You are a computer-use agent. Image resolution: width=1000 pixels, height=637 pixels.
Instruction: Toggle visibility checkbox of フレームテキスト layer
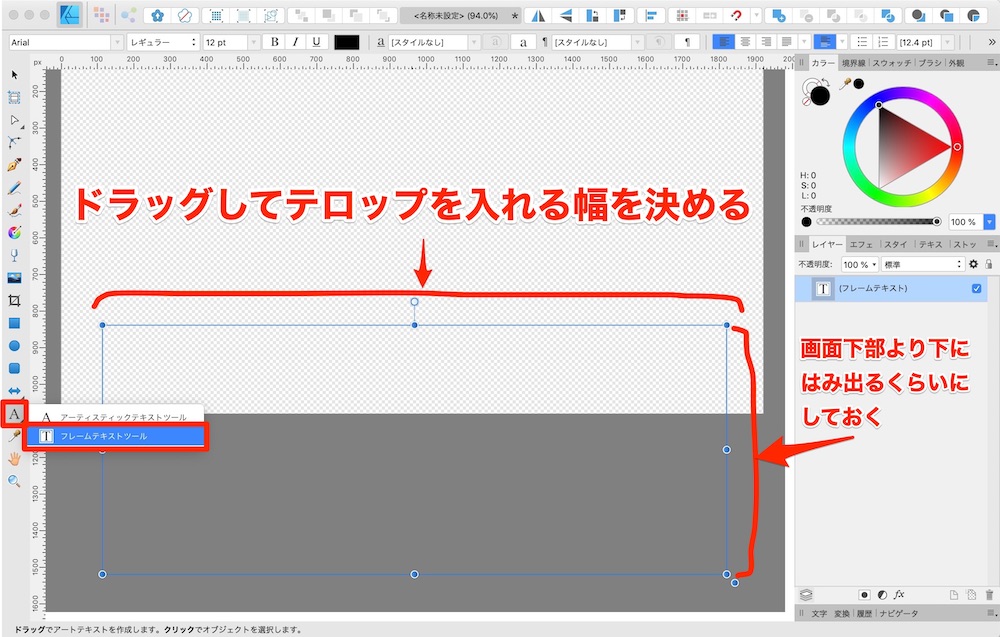976,288
